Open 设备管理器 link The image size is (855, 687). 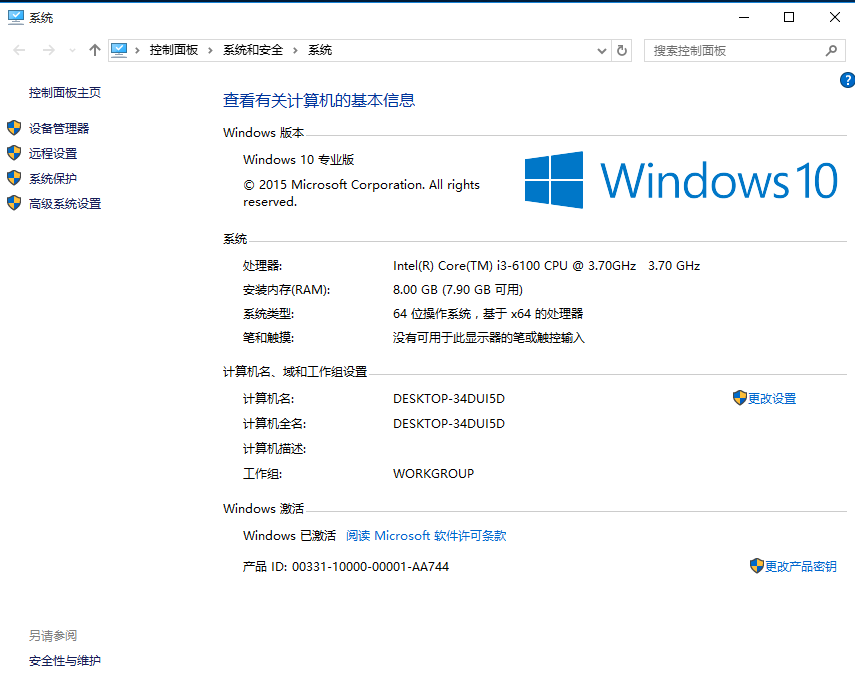tap(59, 128)
